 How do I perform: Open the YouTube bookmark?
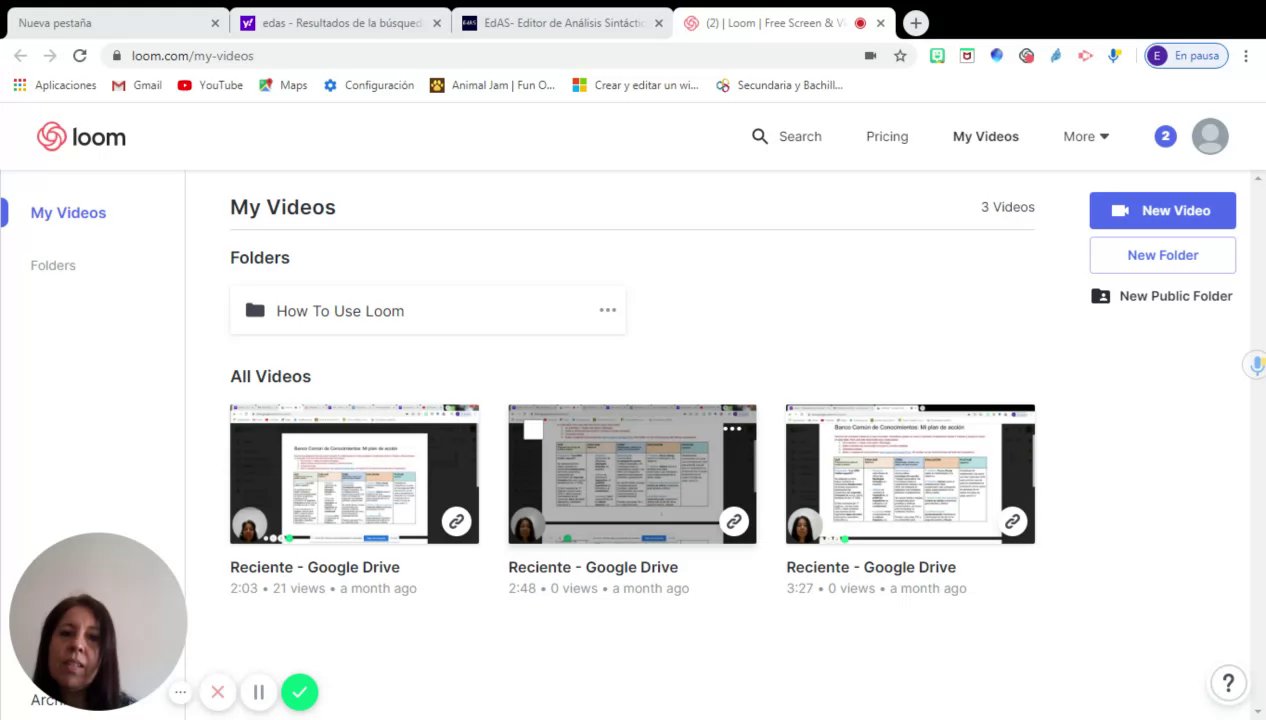click(210, 85)
